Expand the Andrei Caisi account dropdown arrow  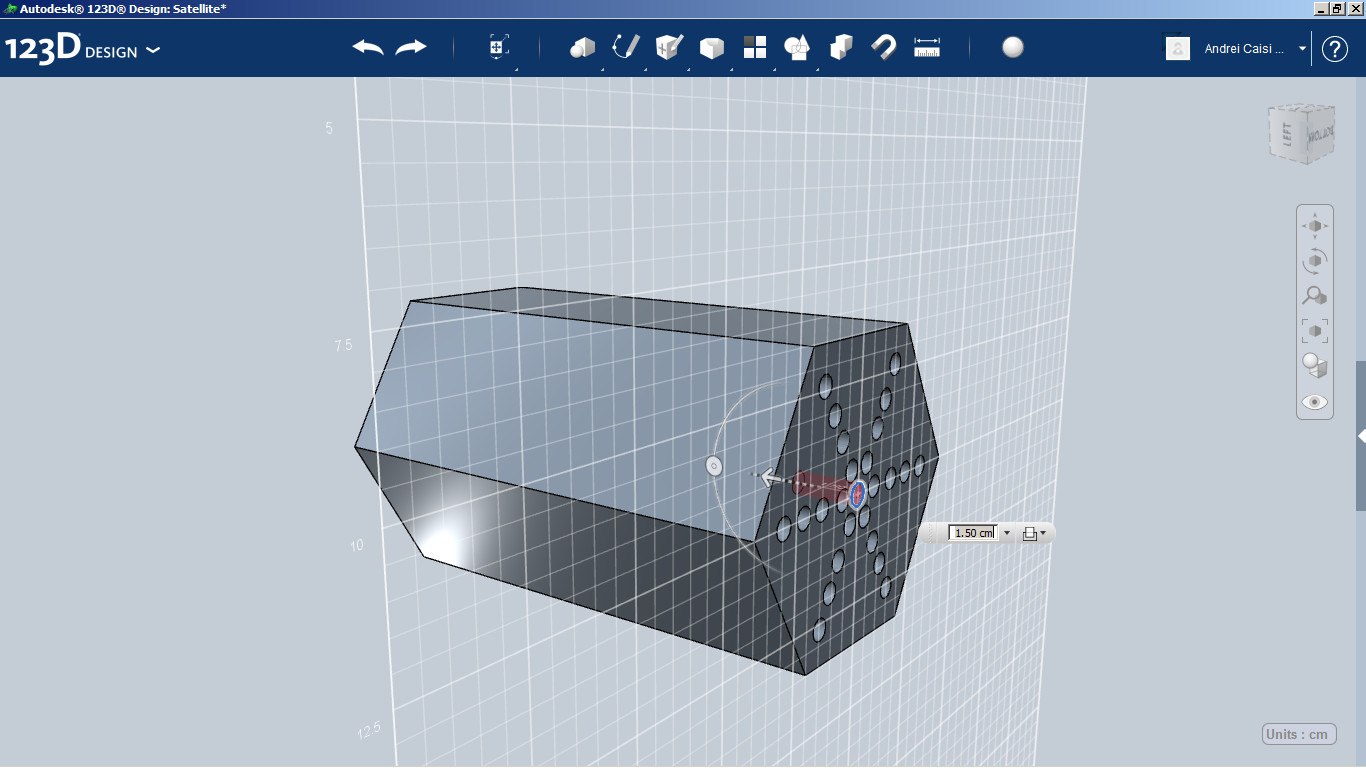click(1302, 48)
